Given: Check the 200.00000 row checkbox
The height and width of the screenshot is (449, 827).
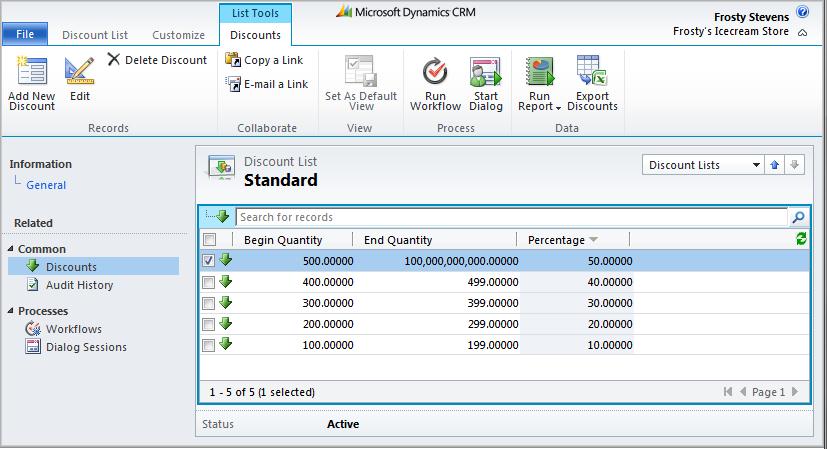Looking at the screenshot, I should tap(208, 324).
